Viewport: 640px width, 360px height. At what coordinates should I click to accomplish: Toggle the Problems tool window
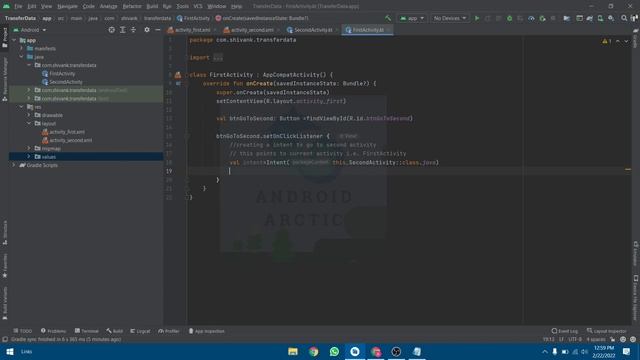point(53,331)
